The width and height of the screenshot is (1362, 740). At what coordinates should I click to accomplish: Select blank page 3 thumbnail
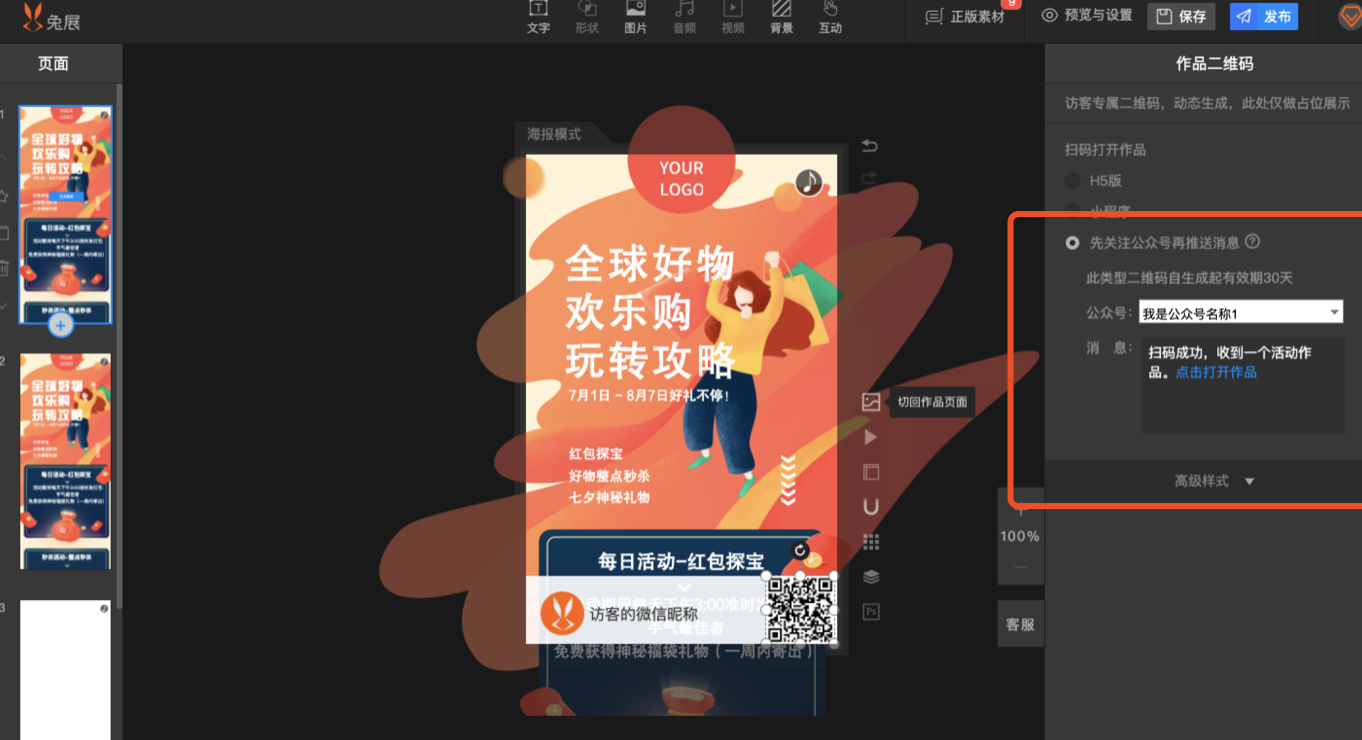tap(66, 670)
